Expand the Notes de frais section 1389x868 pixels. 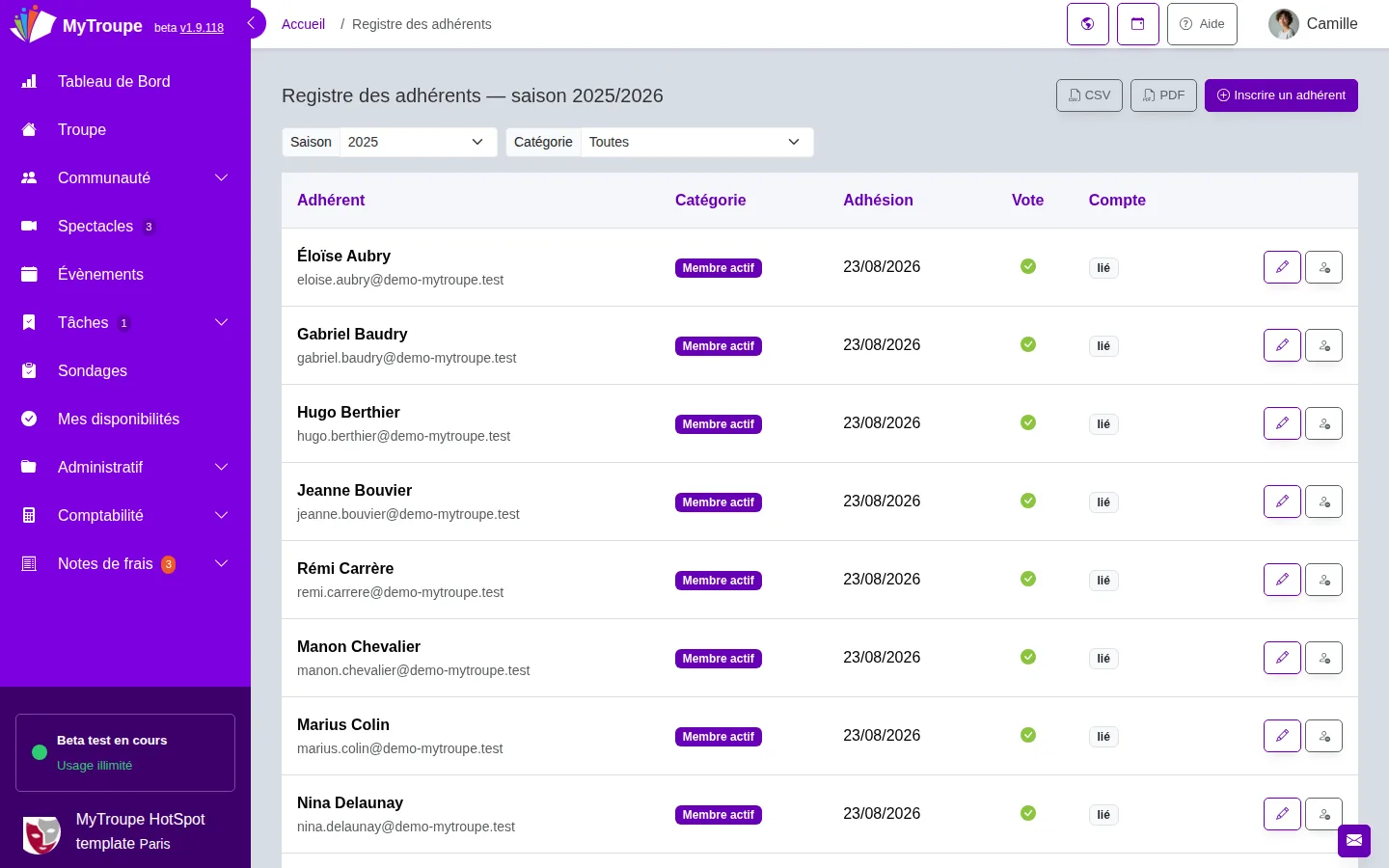(x=125, y=563)
